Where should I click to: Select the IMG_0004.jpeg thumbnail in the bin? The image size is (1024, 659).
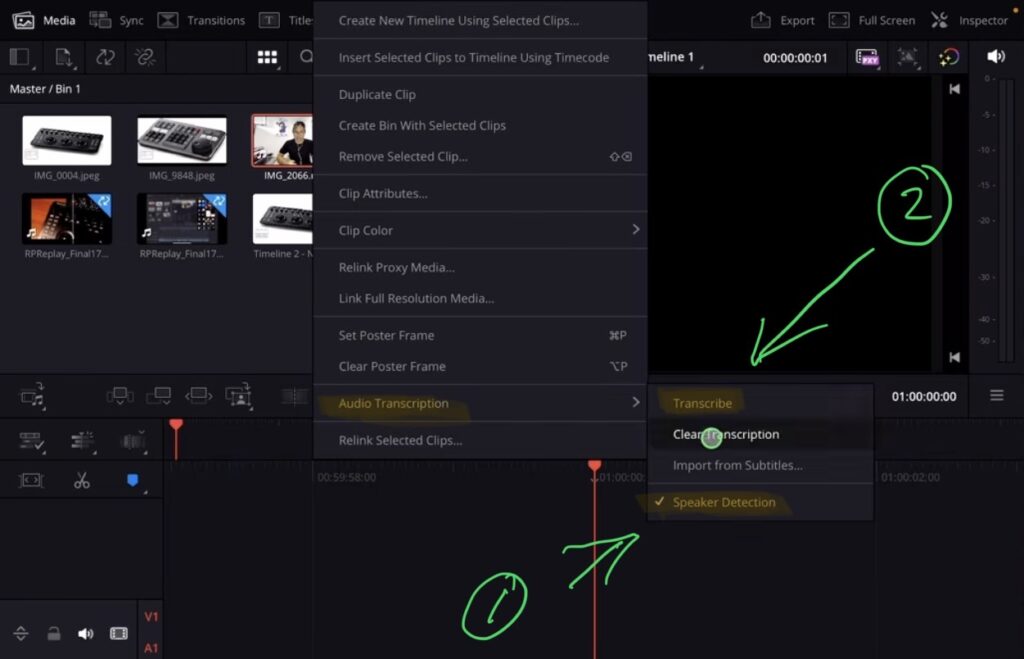pos(67,140)
